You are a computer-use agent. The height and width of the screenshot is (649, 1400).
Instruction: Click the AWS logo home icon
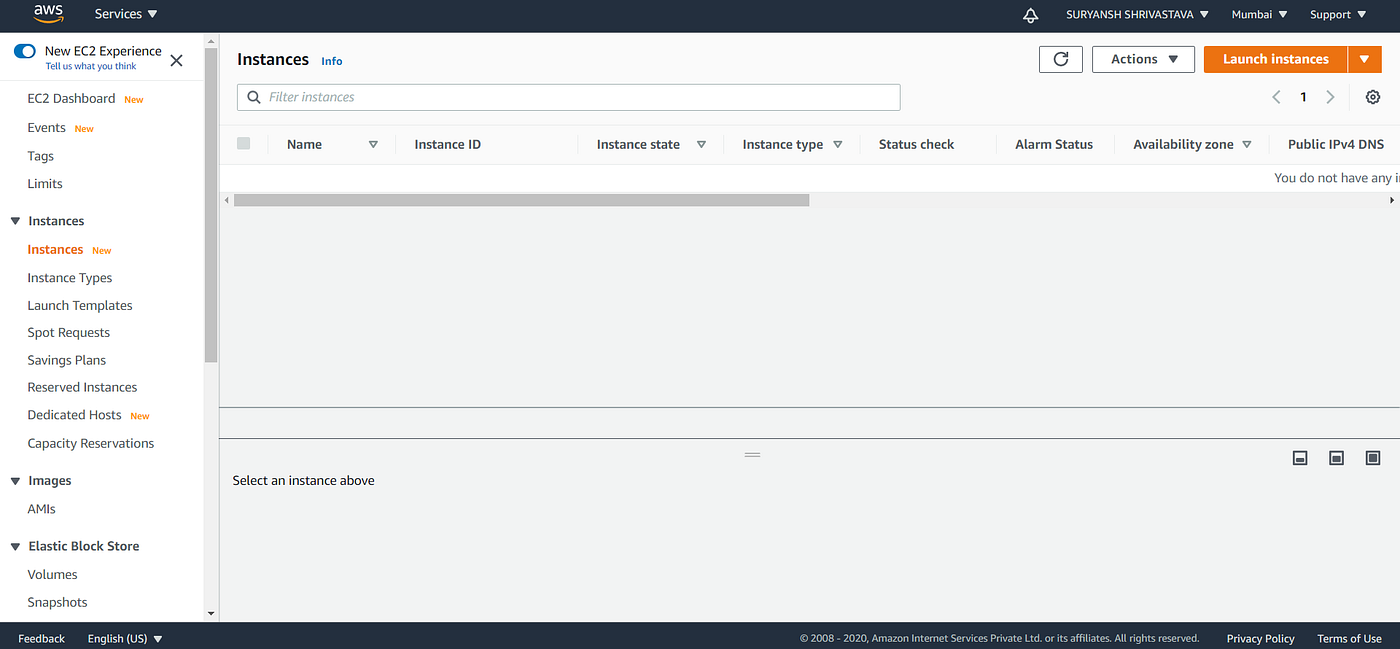click(48, 14)
